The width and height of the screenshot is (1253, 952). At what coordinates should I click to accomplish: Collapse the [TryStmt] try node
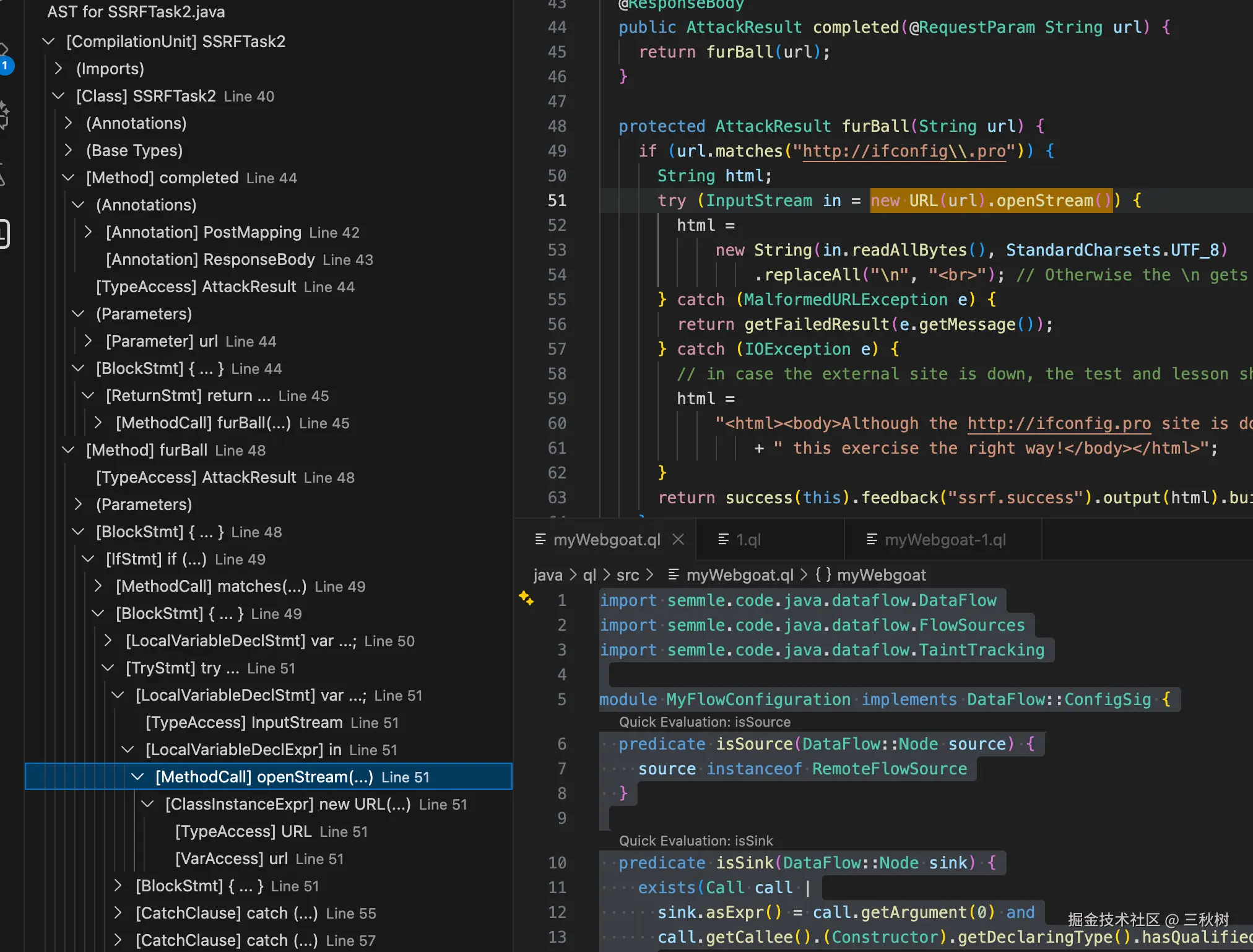tap(108, 668)
